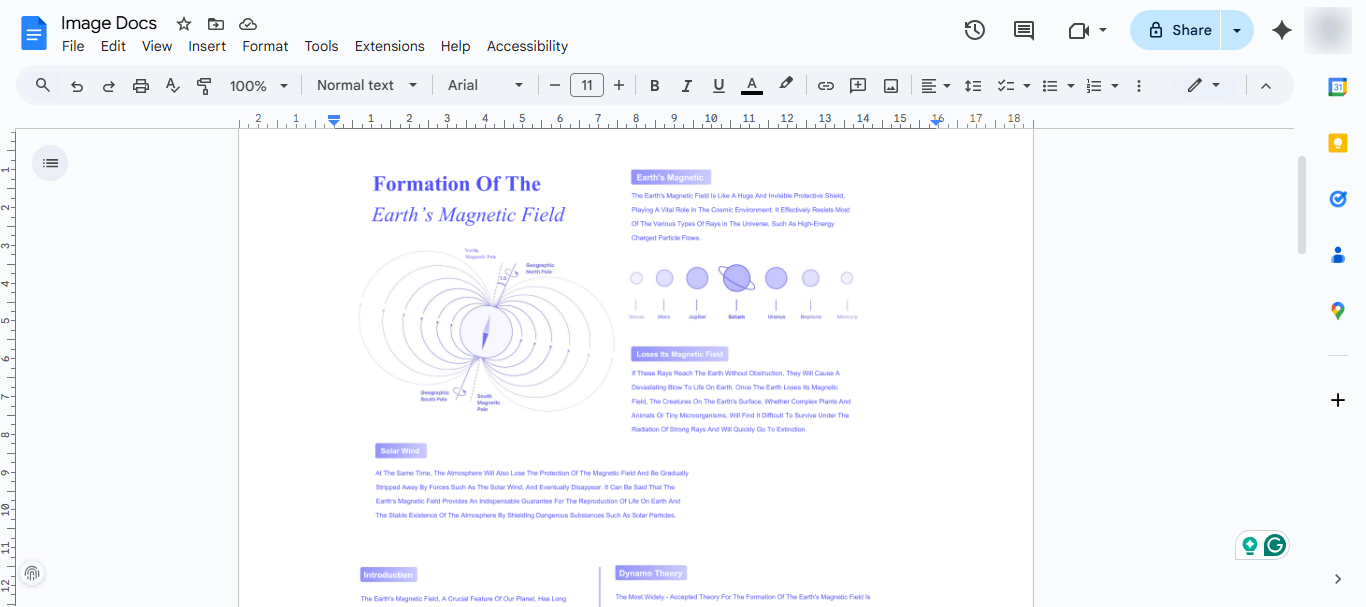Open the text alignment dropdown
This screenshot has width=1366, height=607.
(935, 86)
